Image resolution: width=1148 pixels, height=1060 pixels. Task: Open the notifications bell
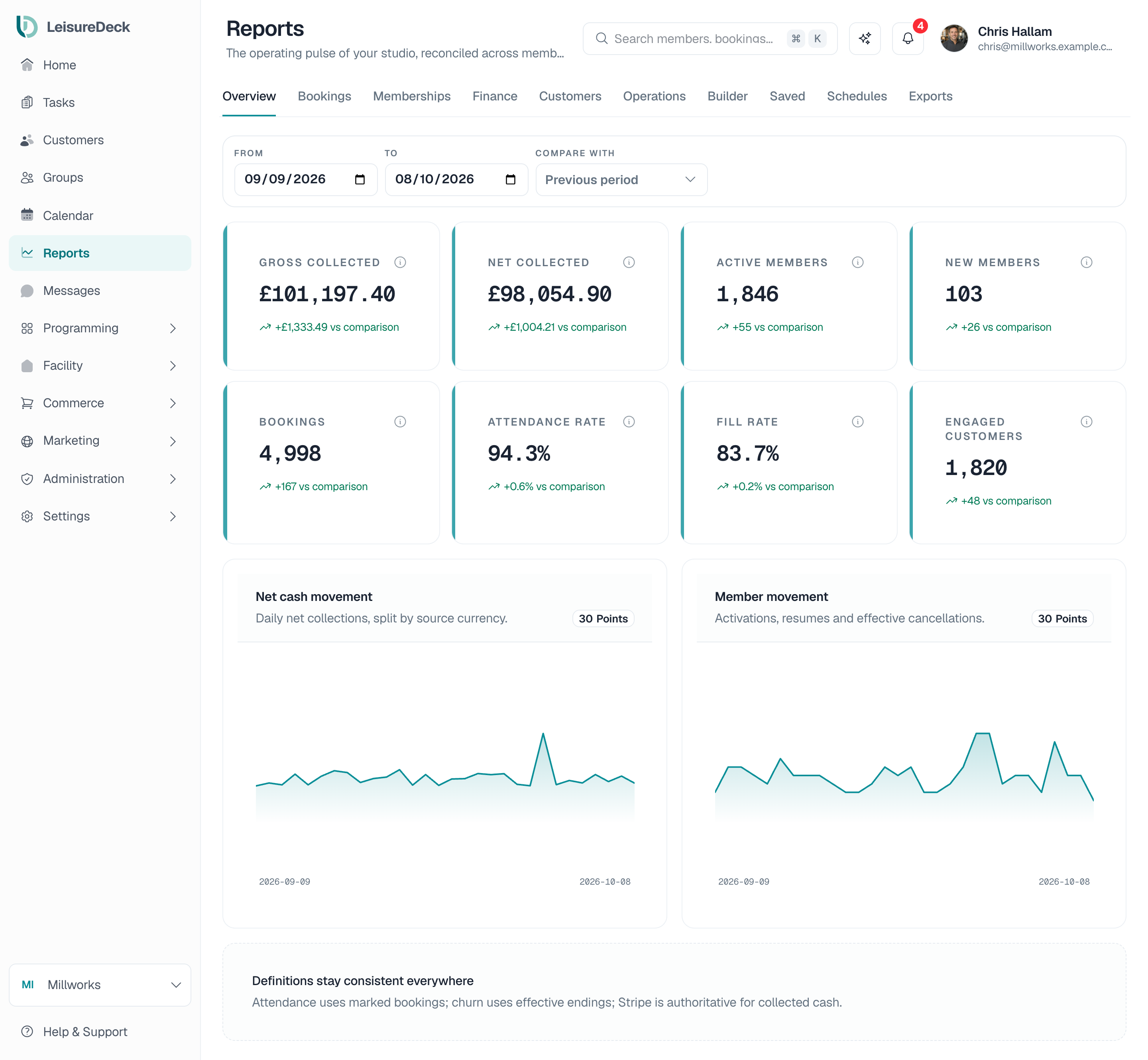907,38
